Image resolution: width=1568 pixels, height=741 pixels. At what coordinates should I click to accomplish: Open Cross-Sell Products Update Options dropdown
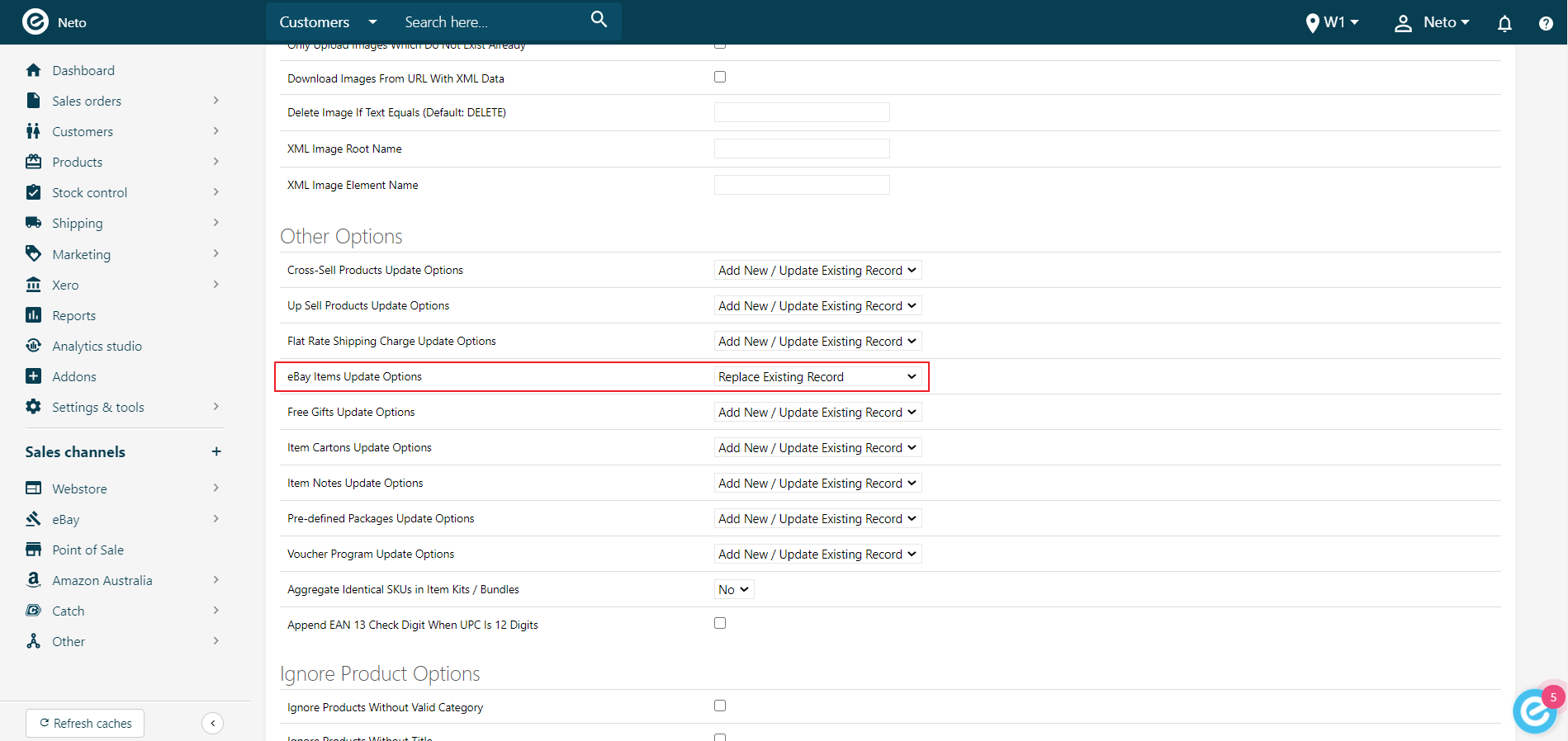click(x=817, y=270)
